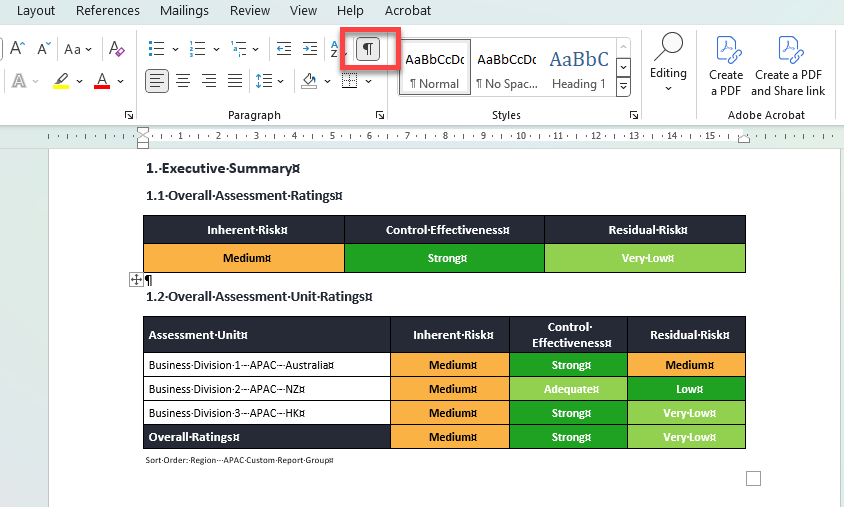Screen dimensions: 844x507
Task: Click the Multilevel List icon
Action: (238, 49)
